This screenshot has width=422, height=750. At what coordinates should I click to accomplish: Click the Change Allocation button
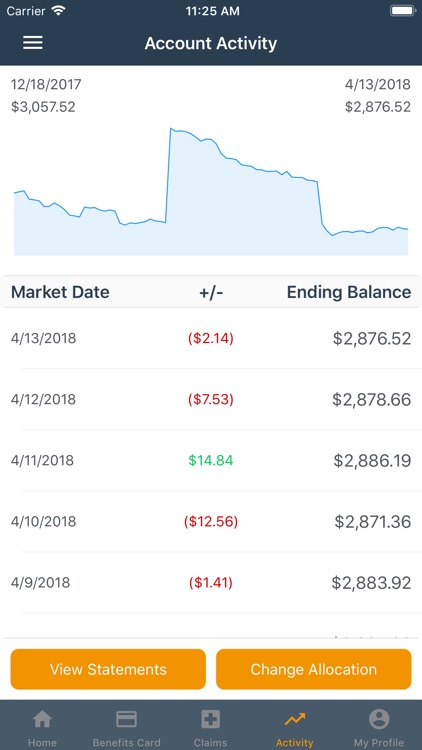(313, 669)
